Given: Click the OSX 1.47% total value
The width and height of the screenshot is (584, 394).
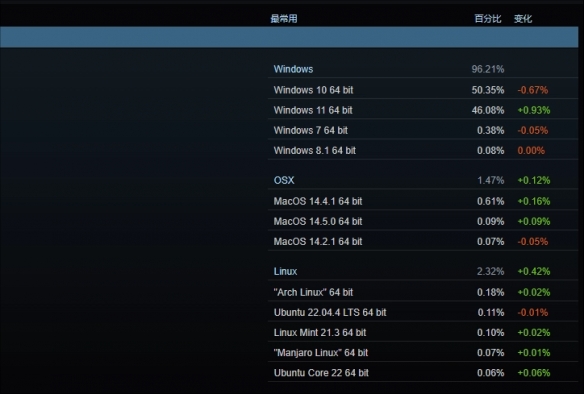Looking at the screenshot, I should (x=491, y=180).
